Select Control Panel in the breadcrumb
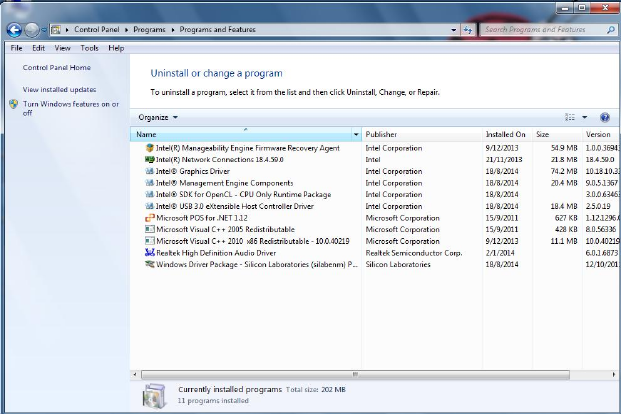The width and height of the screenshot is (621, 414). click(97, 30)
